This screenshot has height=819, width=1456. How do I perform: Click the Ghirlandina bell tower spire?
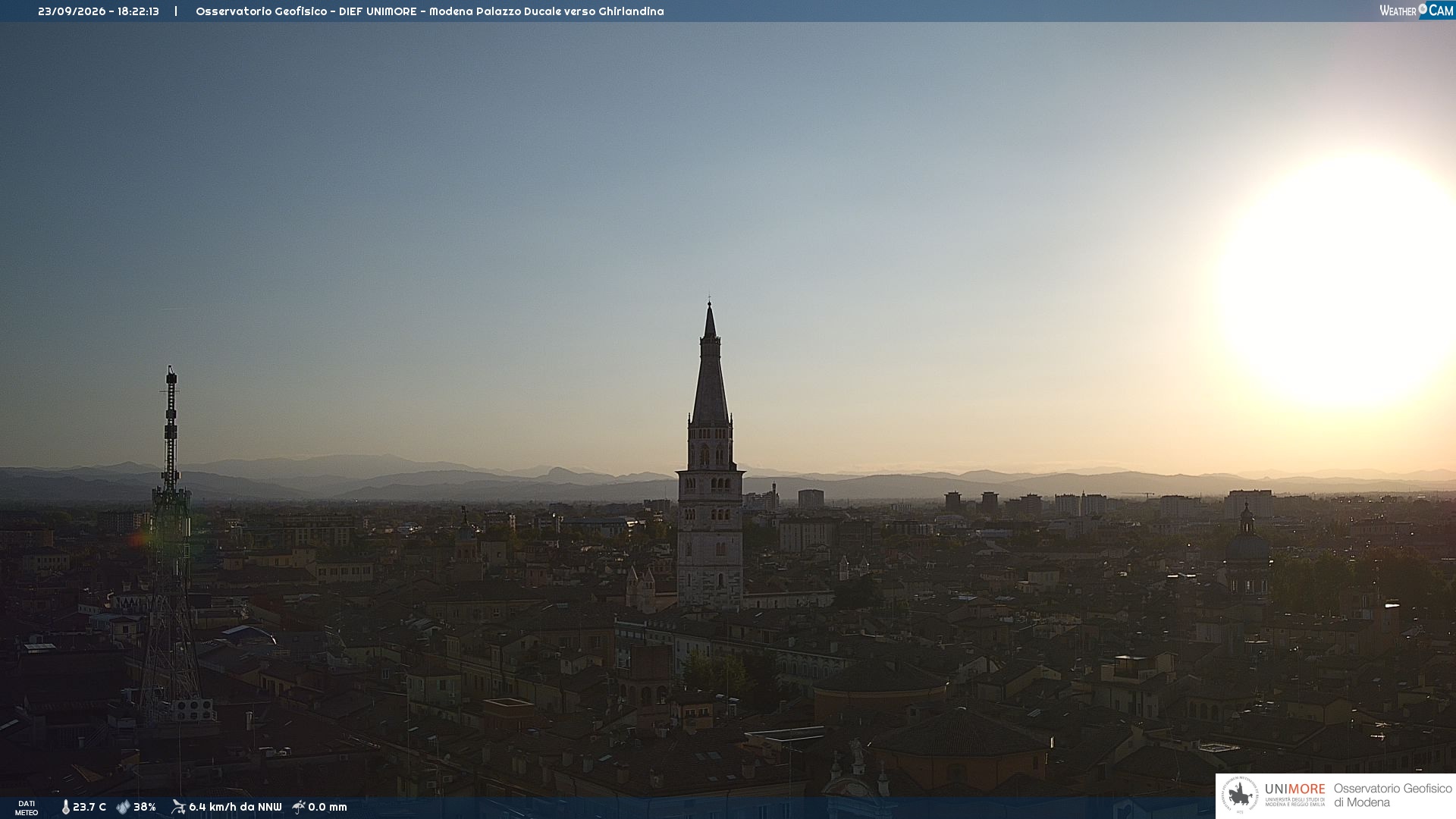(x=710, y=364)
